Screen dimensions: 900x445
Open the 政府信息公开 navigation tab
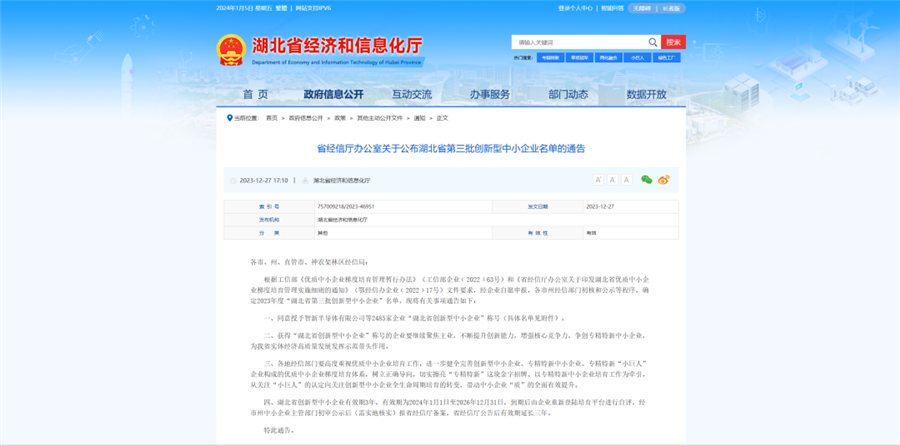333,95
